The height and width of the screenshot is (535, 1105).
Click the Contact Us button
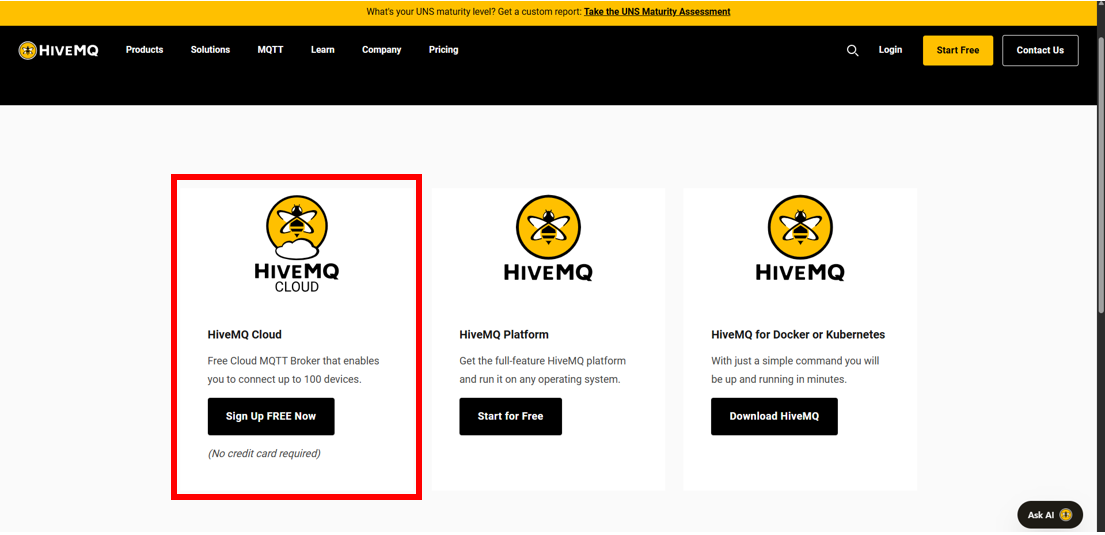(x=1040, y=51)
